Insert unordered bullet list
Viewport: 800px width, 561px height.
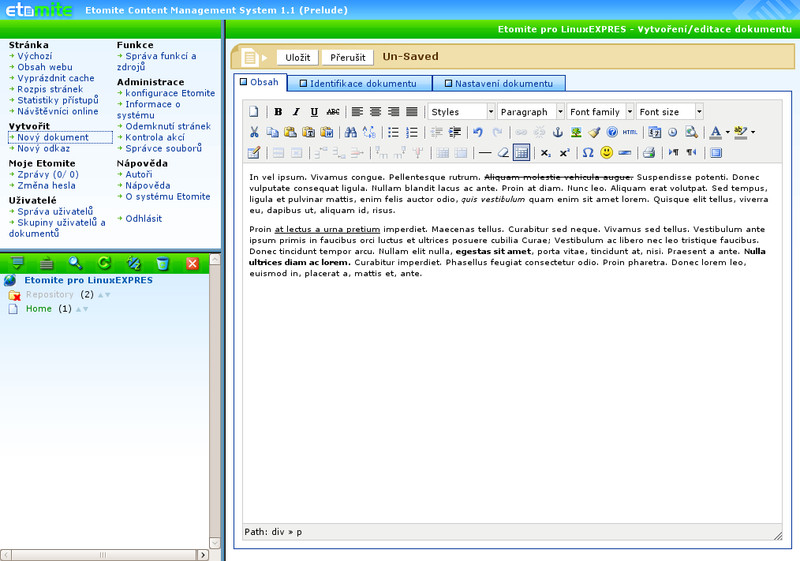(393, 132)
